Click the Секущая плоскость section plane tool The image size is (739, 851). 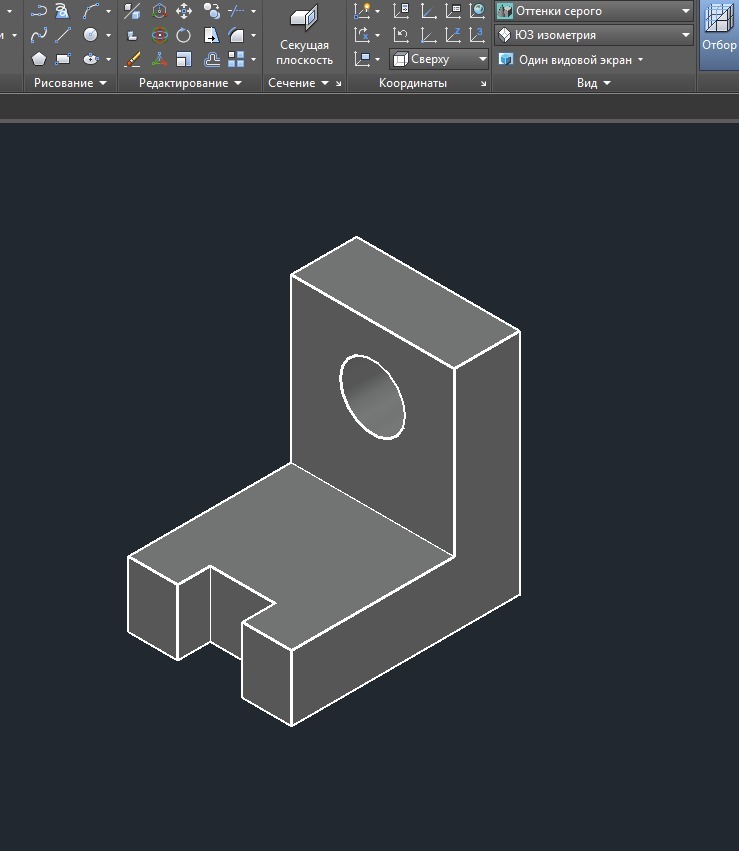(x=304, y=36)
